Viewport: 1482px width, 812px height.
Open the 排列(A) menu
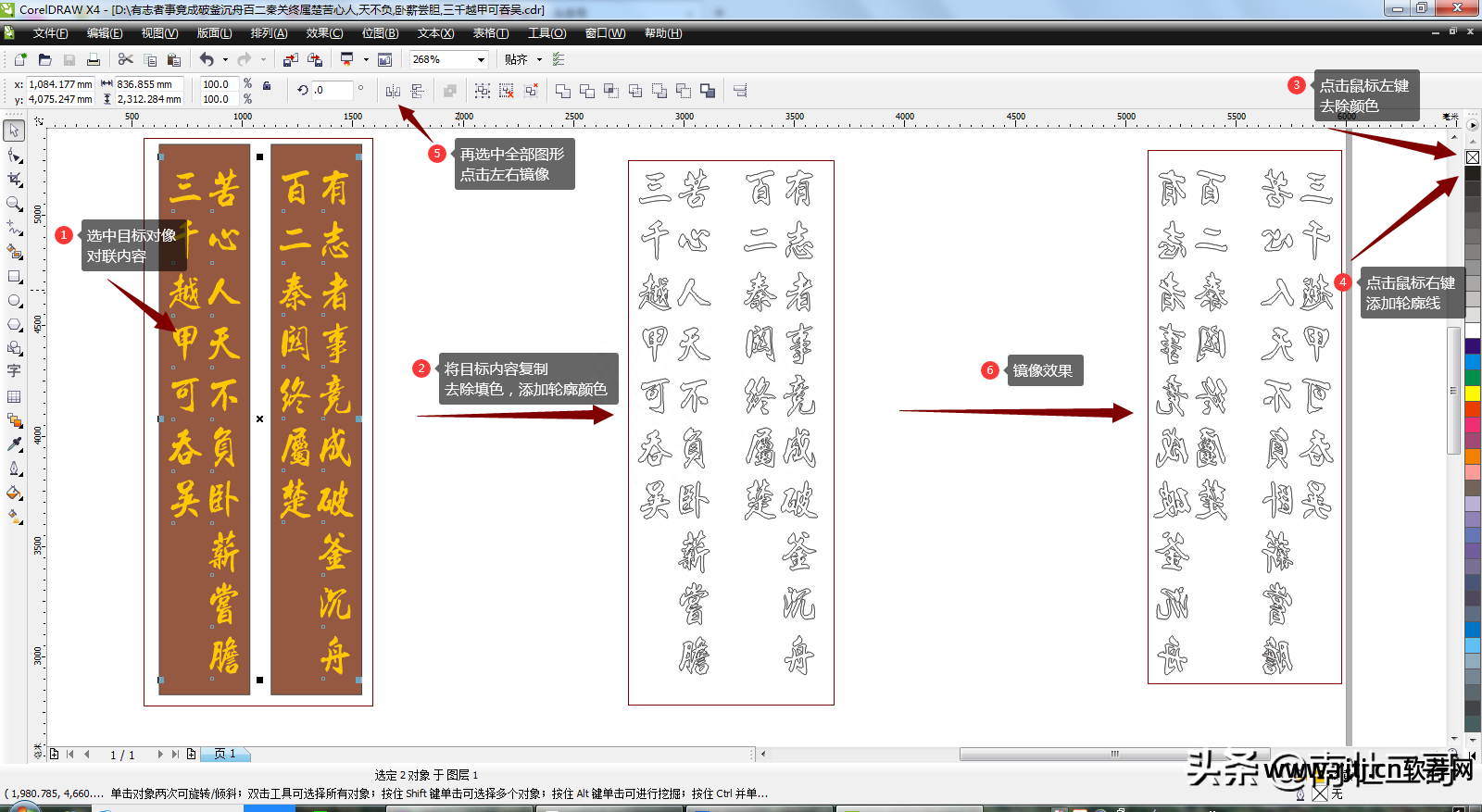pyautogui.click(x=269, y=33)
